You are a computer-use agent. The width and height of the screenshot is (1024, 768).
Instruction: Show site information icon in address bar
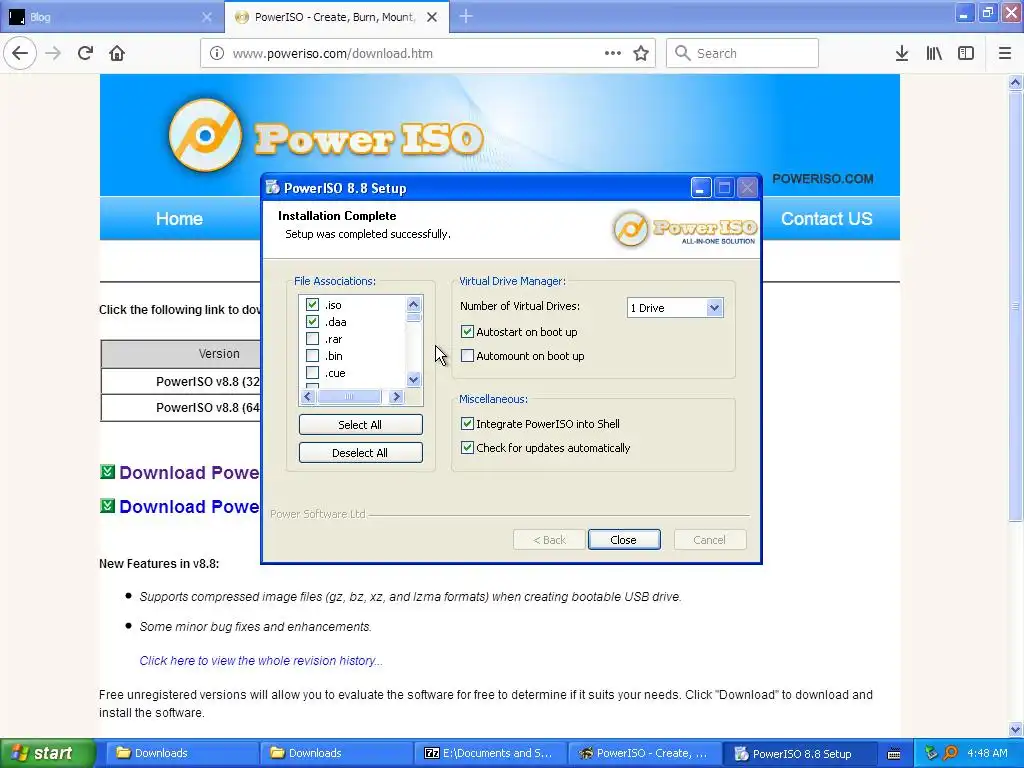pos(217,53)
